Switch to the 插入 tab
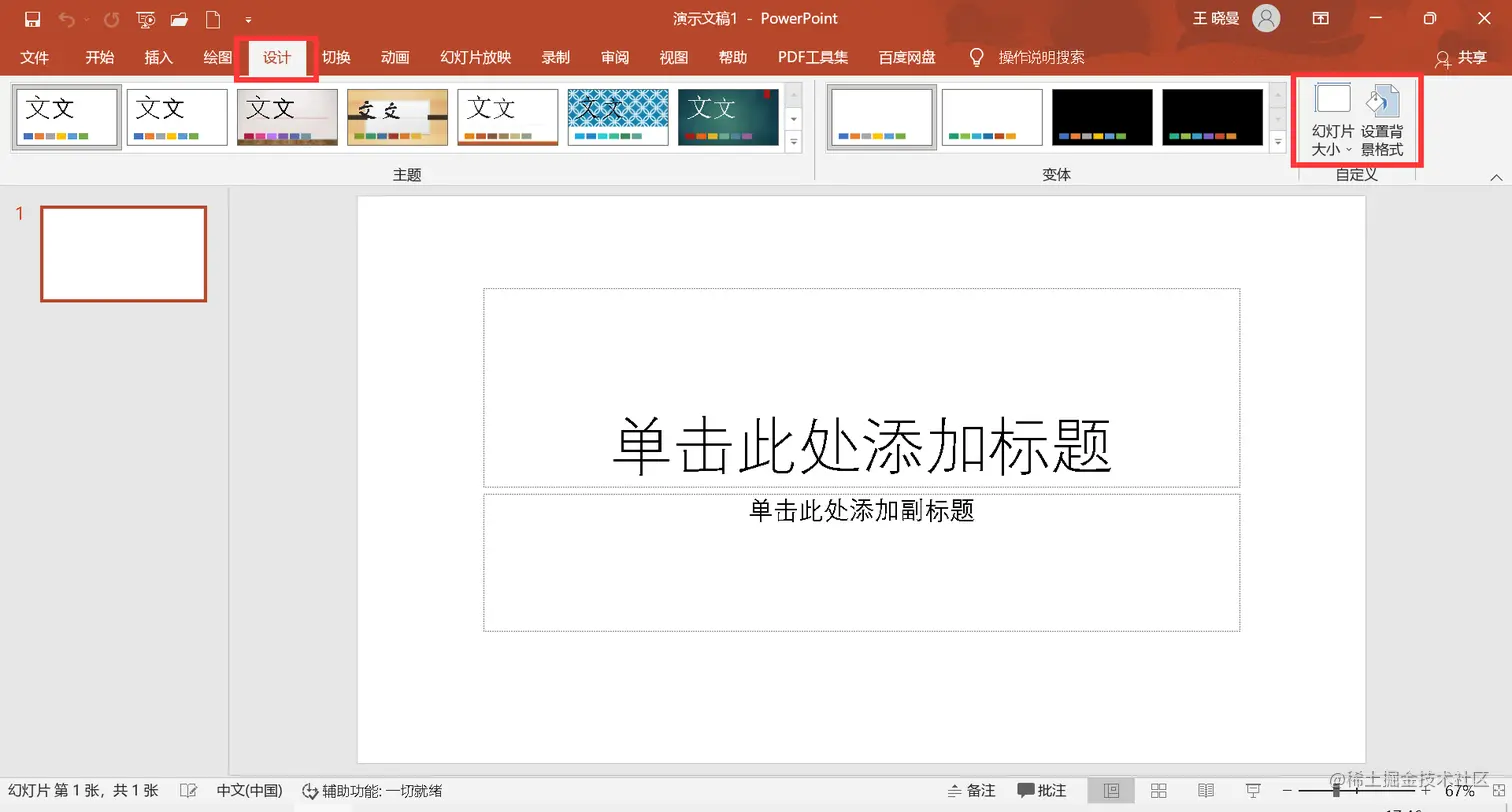Screen dimensions: 1512x812 (158, 57)
